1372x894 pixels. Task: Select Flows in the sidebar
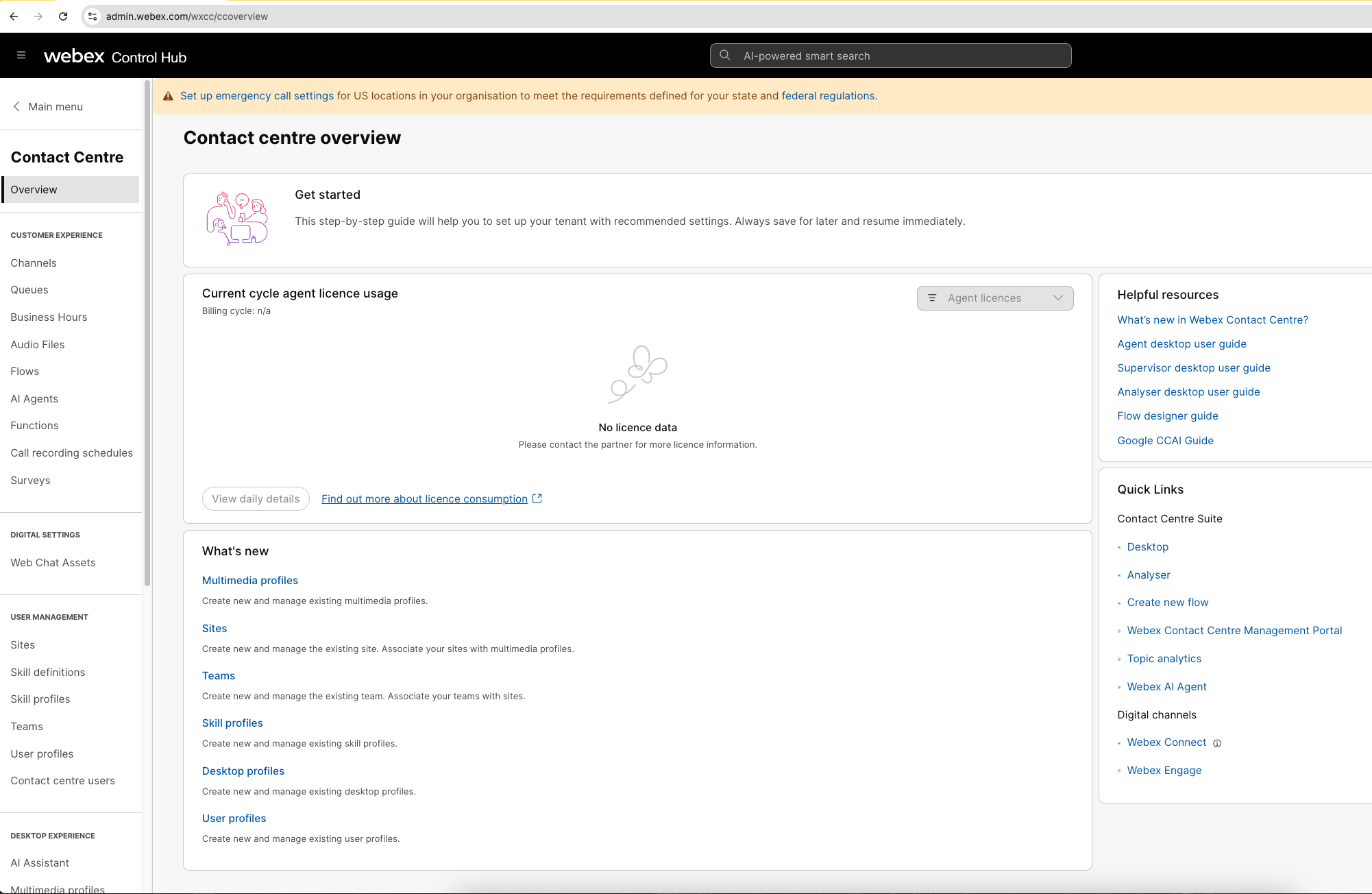25,372
